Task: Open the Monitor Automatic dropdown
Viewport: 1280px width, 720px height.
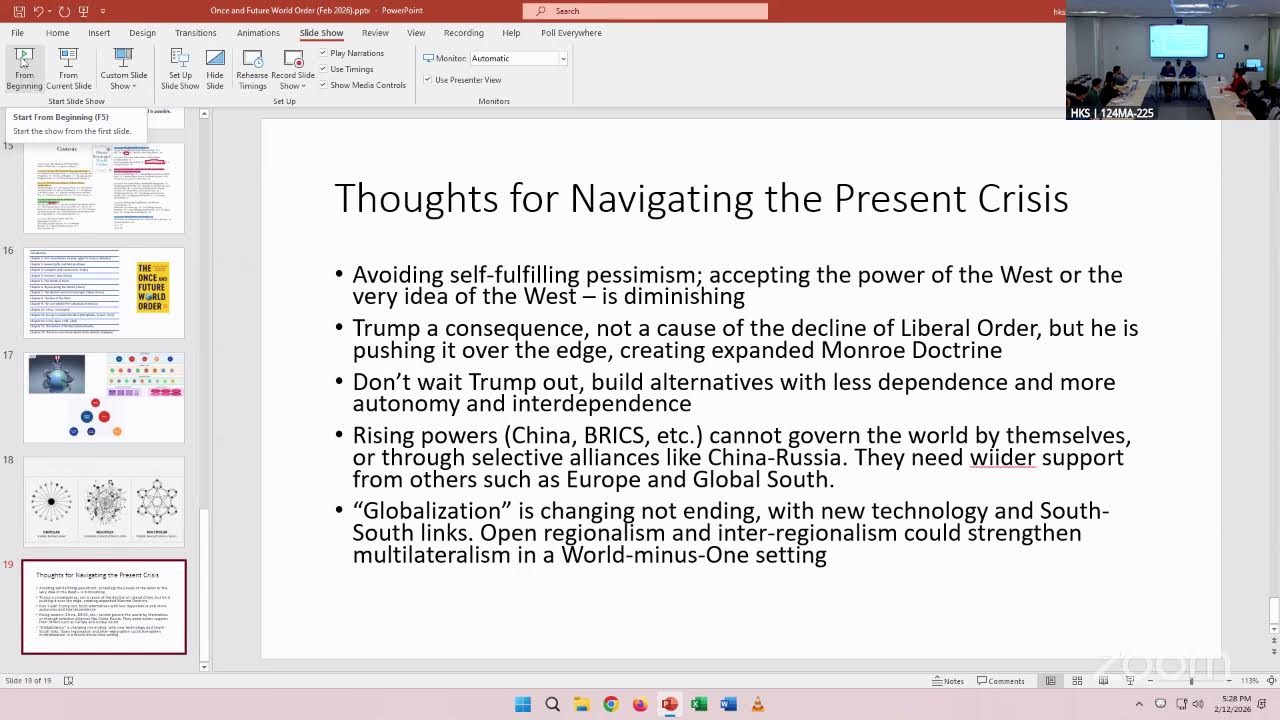Action: pos(562,58)
